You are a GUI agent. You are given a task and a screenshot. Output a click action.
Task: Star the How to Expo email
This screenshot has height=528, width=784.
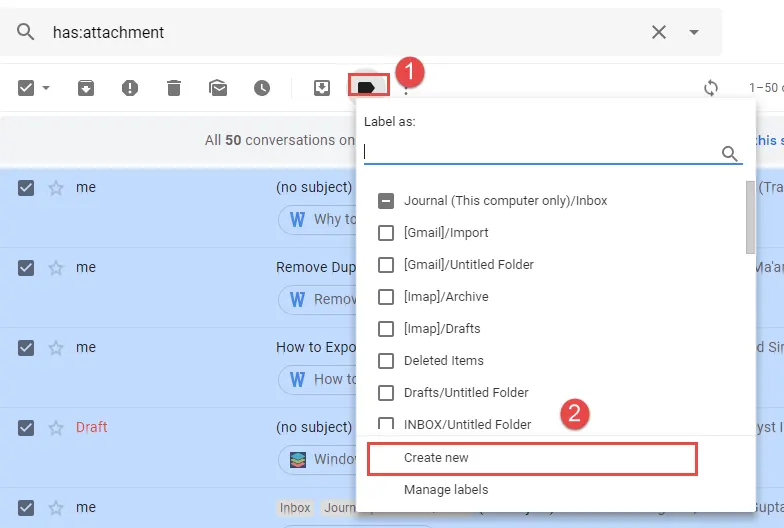click(56, 348)
